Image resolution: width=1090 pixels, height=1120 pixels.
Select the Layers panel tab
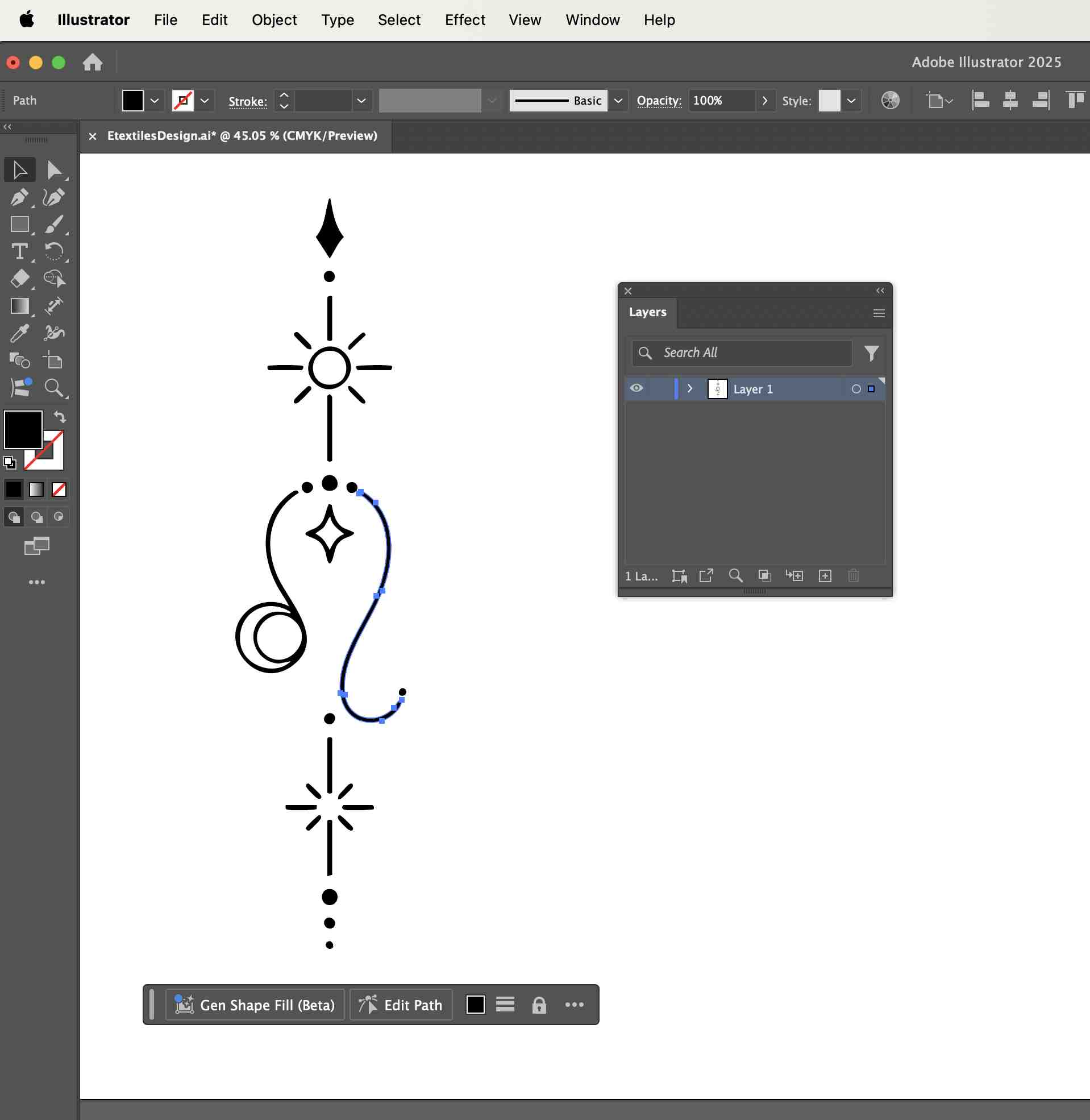(x=647, y=312)
